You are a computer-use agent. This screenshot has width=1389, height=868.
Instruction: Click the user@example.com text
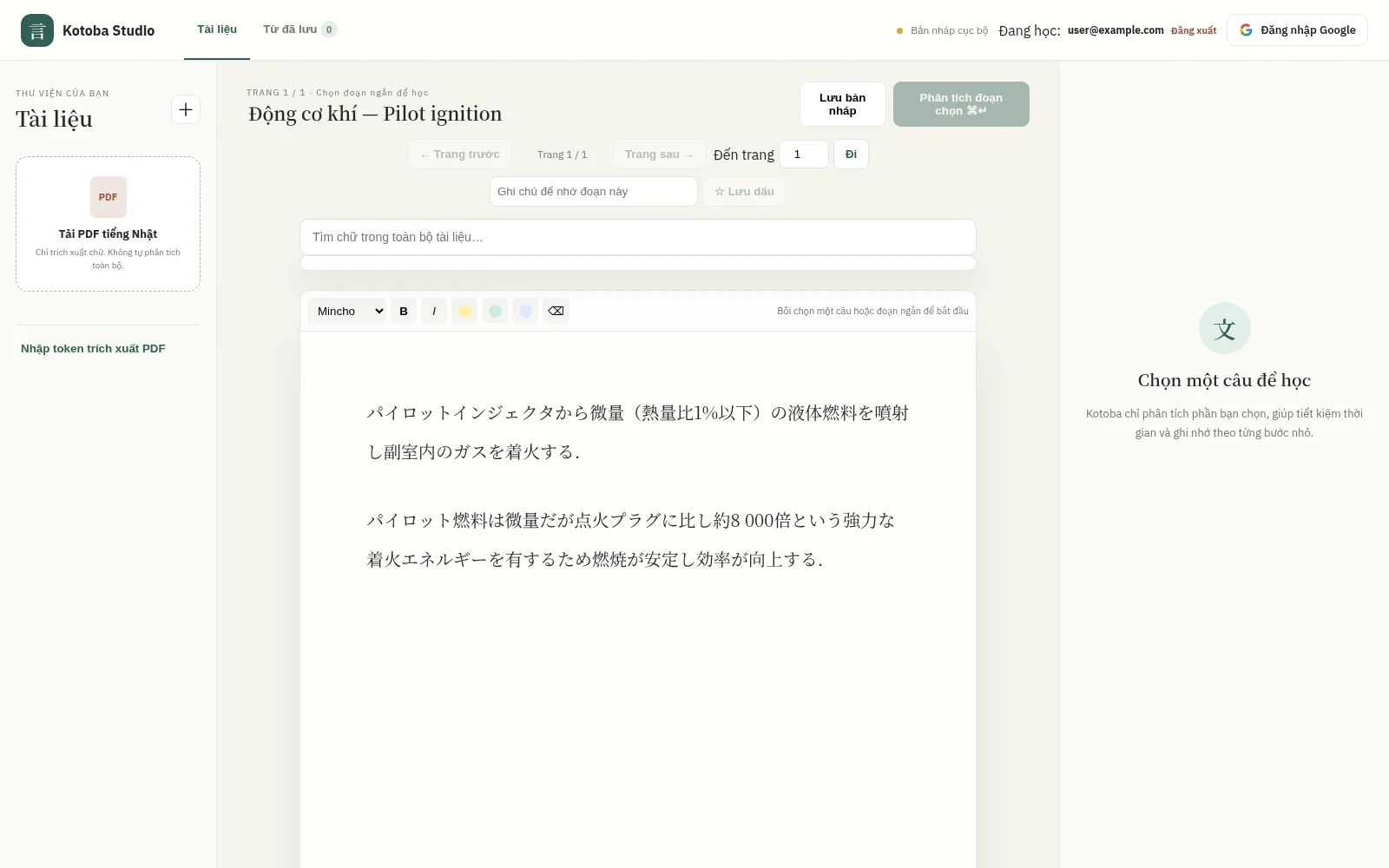[x=1116, y=30]
